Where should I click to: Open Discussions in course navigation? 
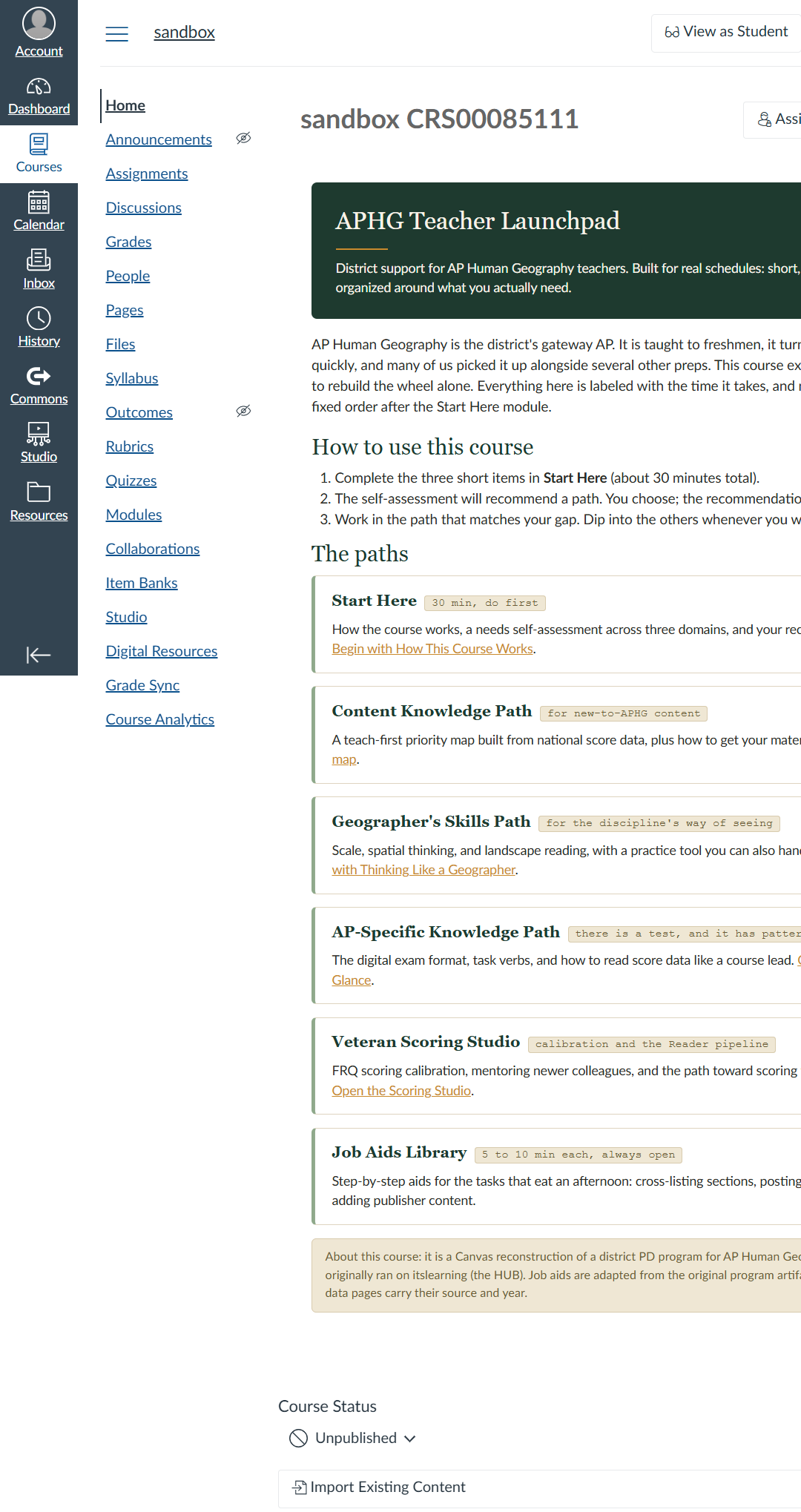pos(144,208)
